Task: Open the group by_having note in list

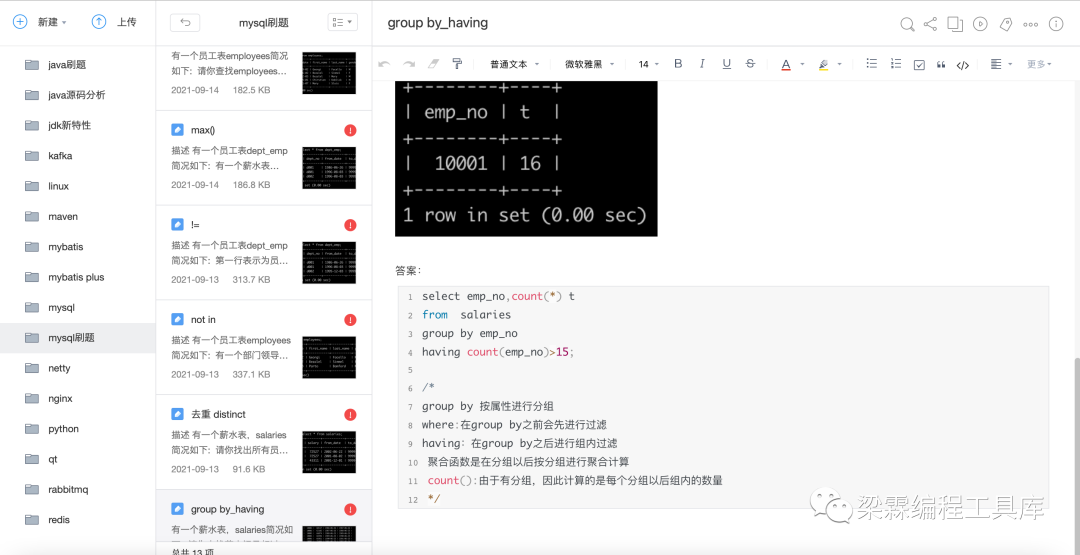Action: [264, 516]
